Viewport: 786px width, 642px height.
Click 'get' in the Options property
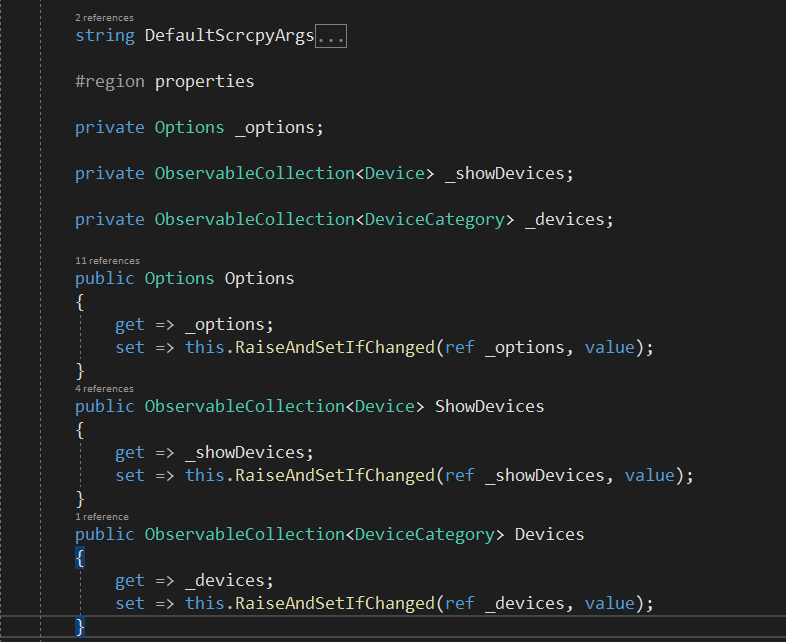pos(129,324)
